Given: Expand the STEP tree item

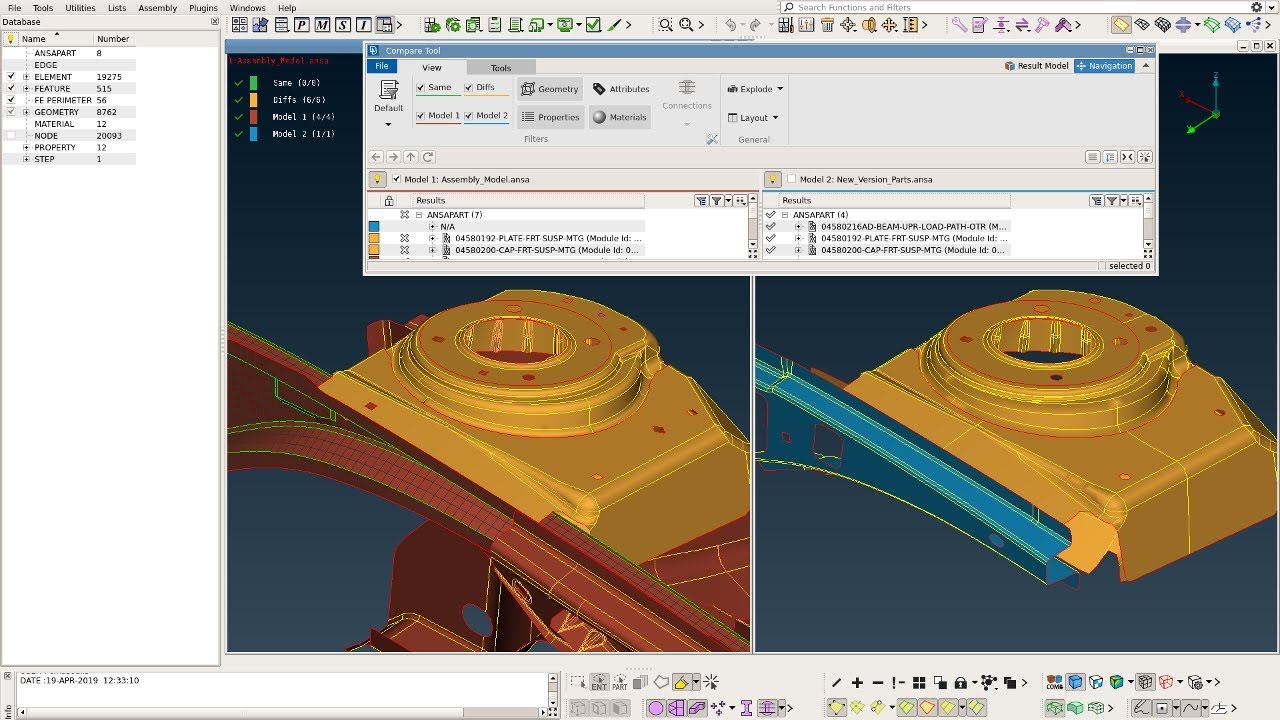Looking at the screenshot, I should 26,159.
